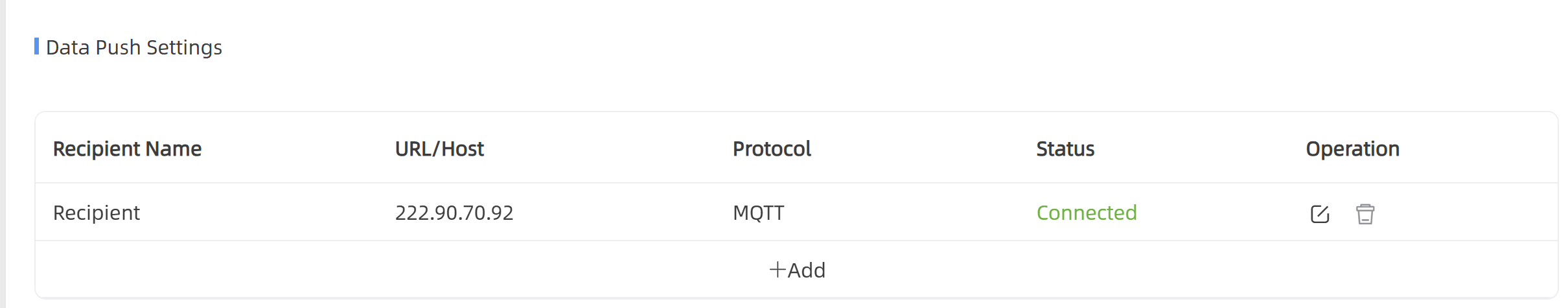Click the Recipient Name column header

point(127,149)
